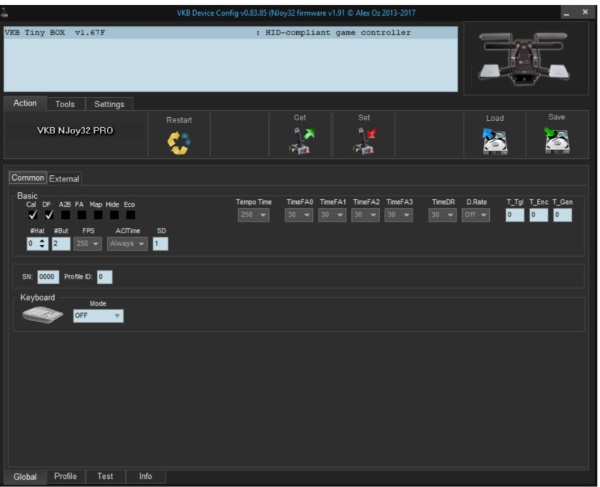Viewport: 600px width, 487px height.
Task: Switch to the Info bottom tab
Action: tap(145, 476)
